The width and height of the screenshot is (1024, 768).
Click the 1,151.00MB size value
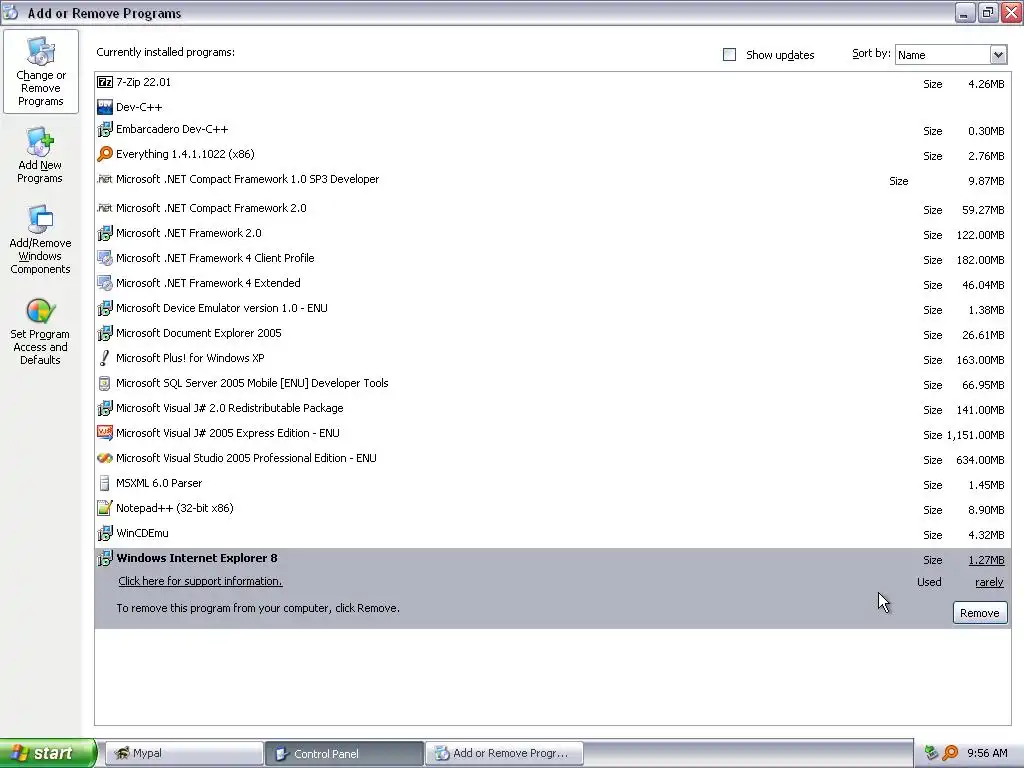(976, 435)
